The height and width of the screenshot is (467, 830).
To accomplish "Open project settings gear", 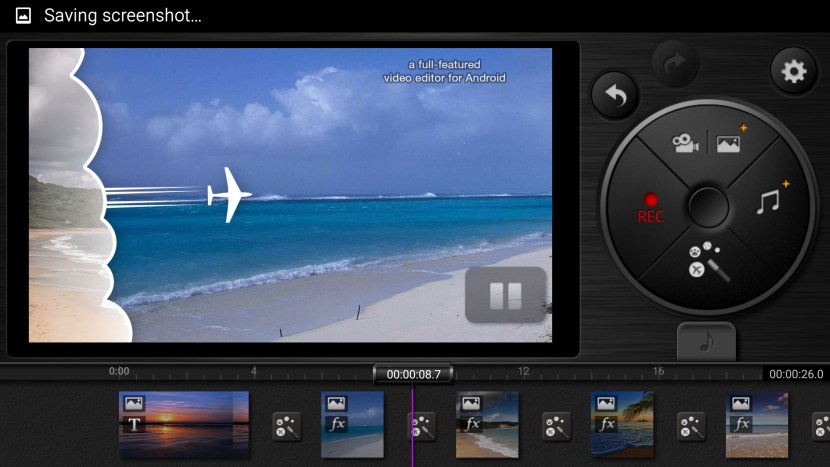I will coord(793,71).
